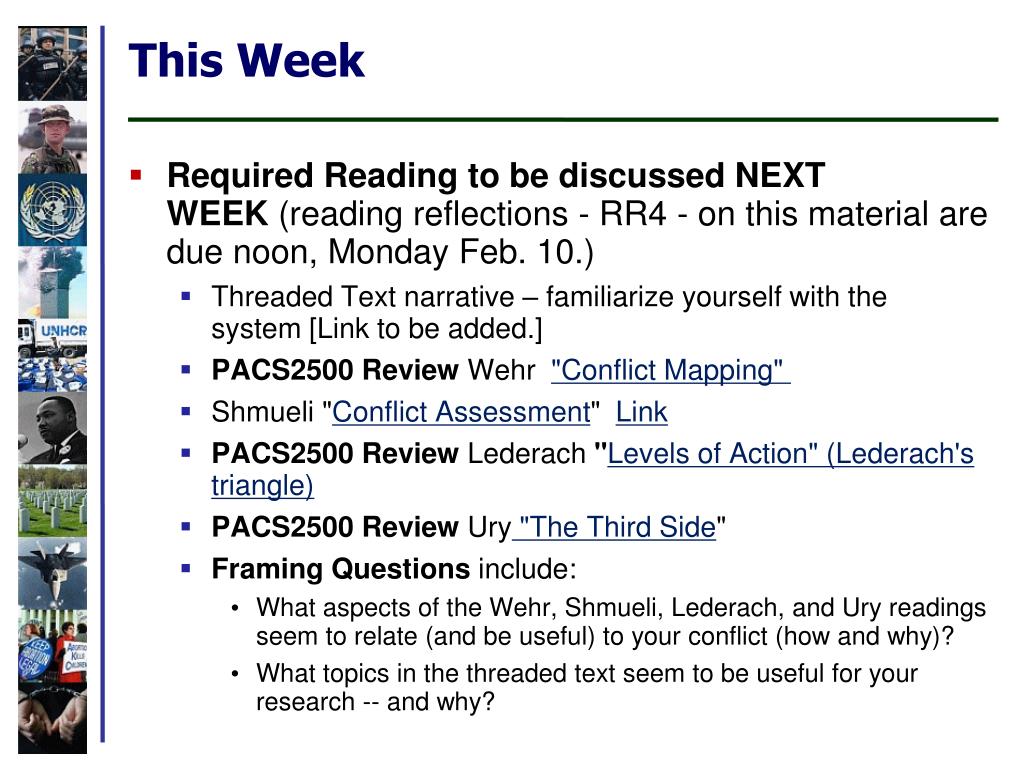
Task: Click the handcuffed hands image
Action: pyautogui.click(x=52, y=719)
